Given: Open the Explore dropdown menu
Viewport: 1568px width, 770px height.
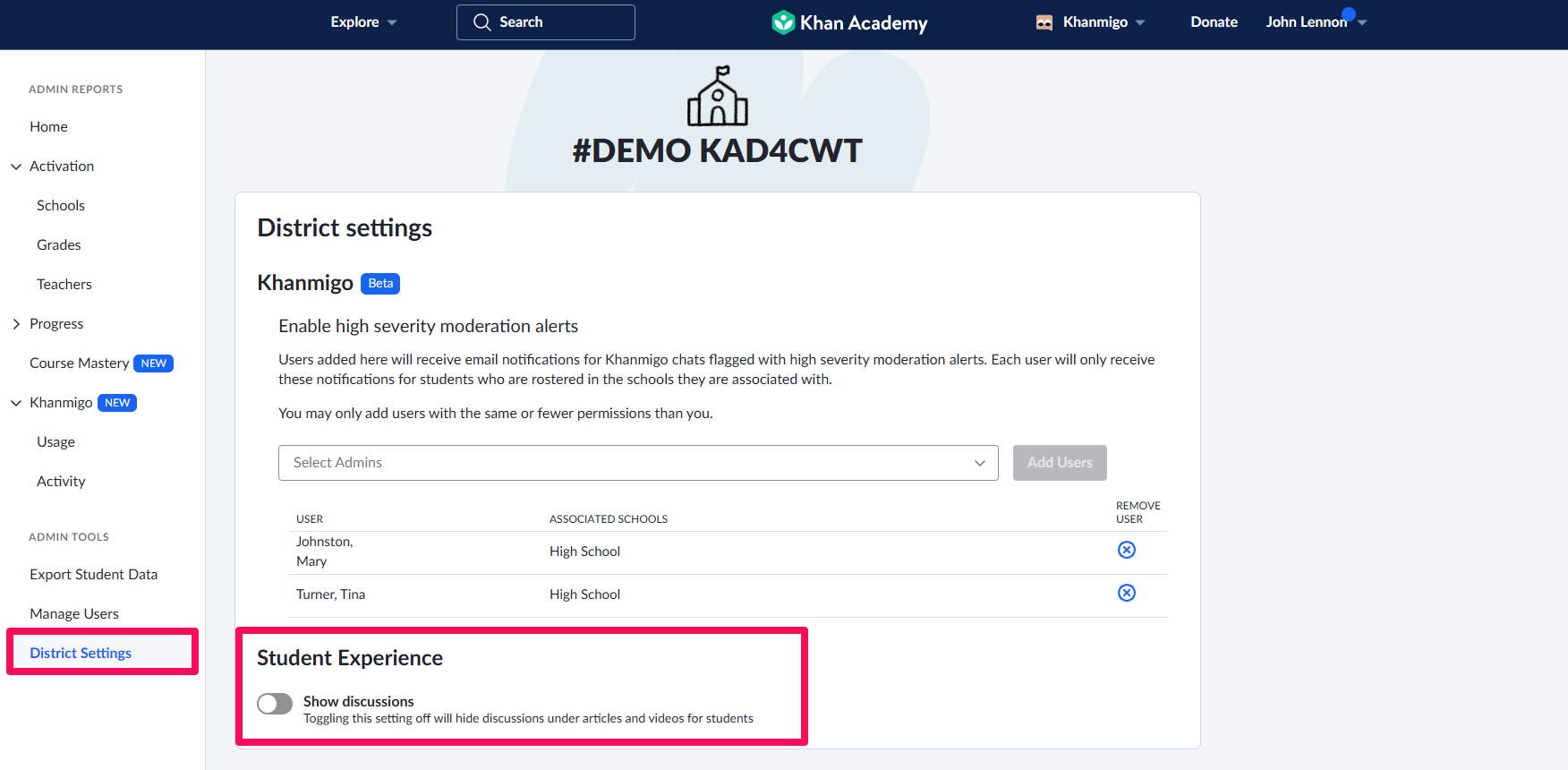Looking at the screenshot, I should (x=363, y=22).
